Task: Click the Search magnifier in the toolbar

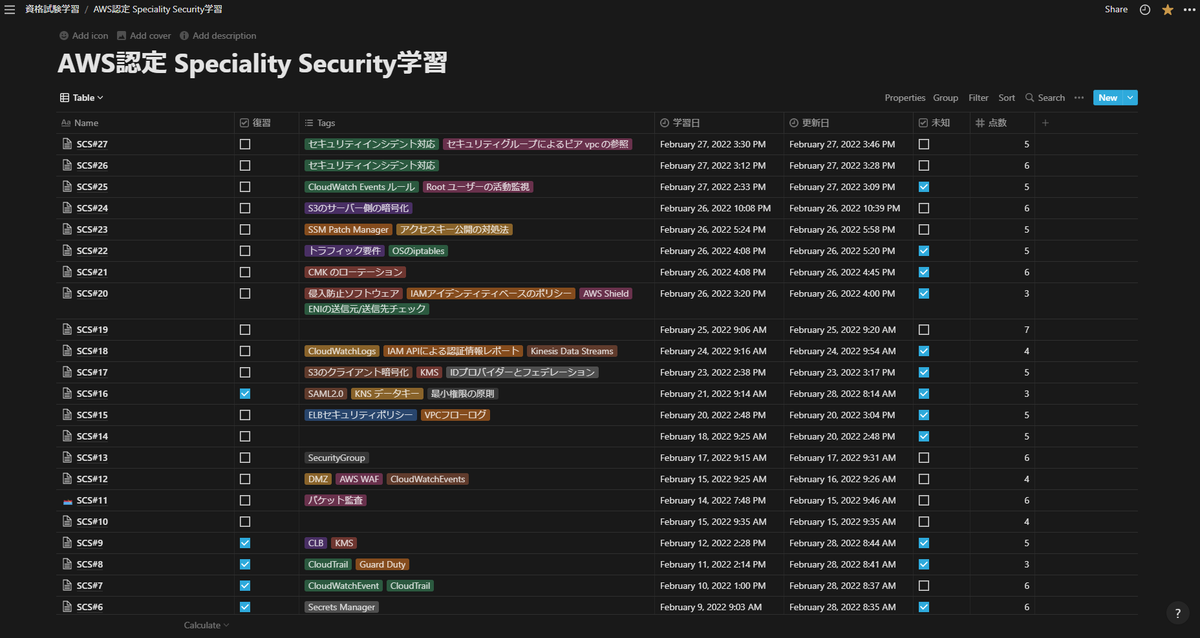Action: pos(1045,98)
